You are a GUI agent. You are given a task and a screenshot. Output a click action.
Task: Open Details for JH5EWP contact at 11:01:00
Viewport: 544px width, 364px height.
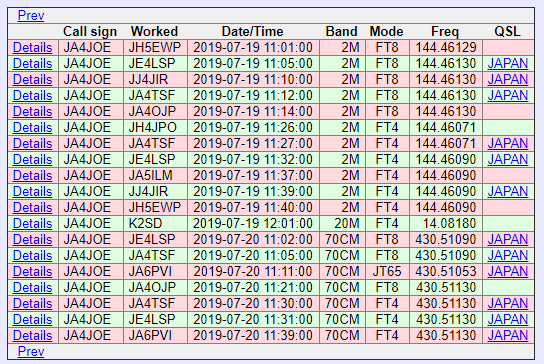pyautogui.click(x=32, y=48)
